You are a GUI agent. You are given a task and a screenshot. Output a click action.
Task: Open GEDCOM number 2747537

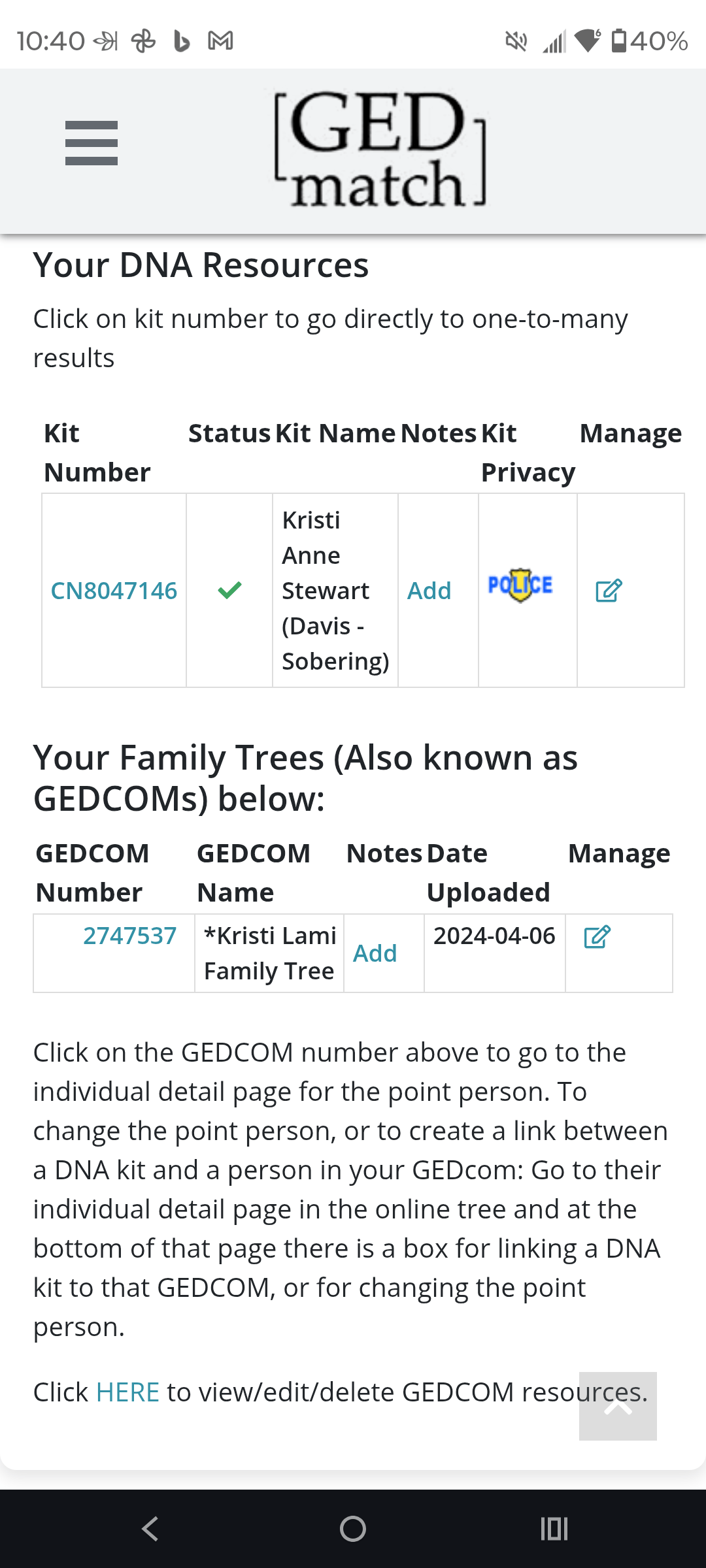129,936
